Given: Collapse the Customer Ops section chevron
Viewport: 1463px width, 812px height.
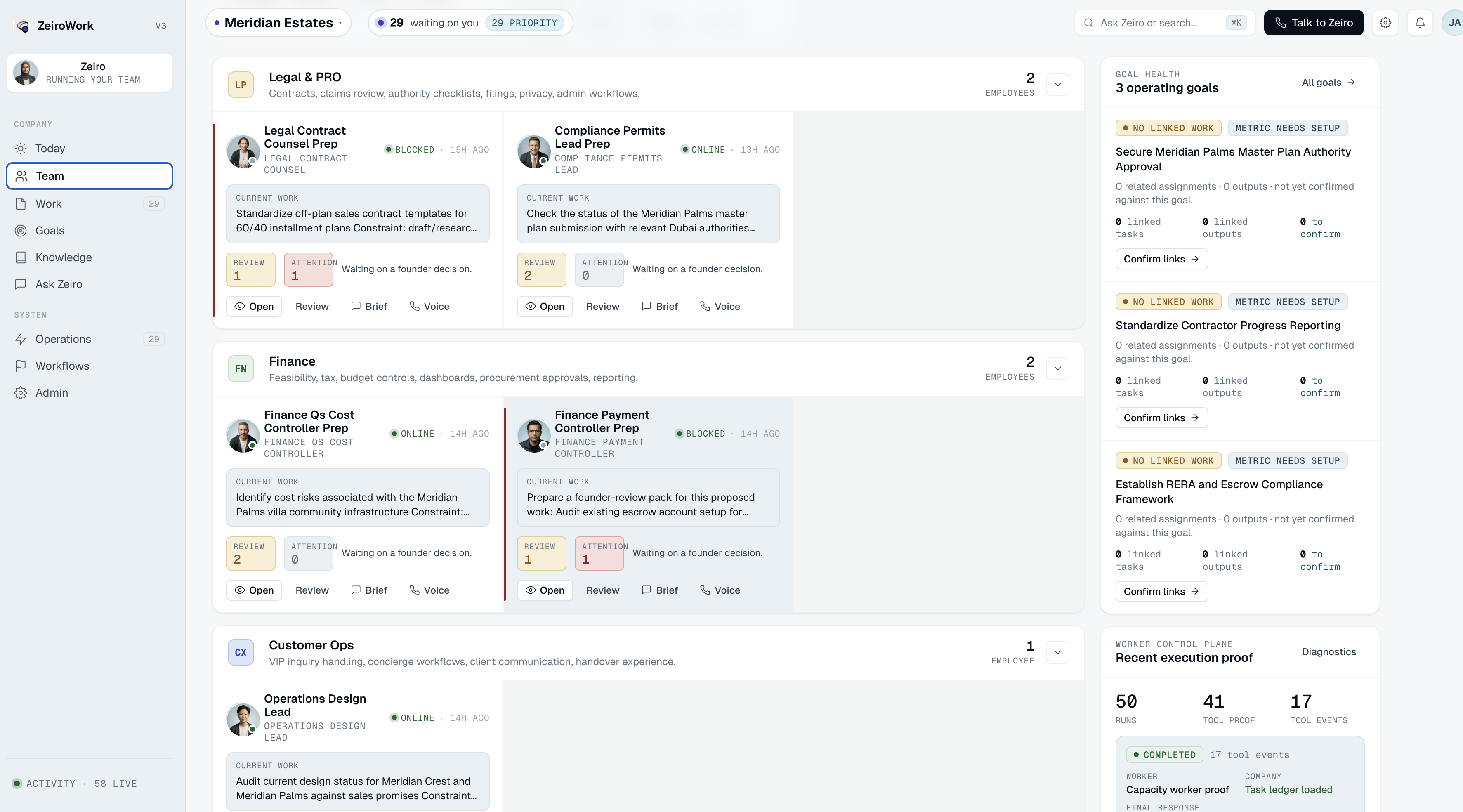Looking at the screenshot, I should pyautogui.click(x=1057, y=652).
